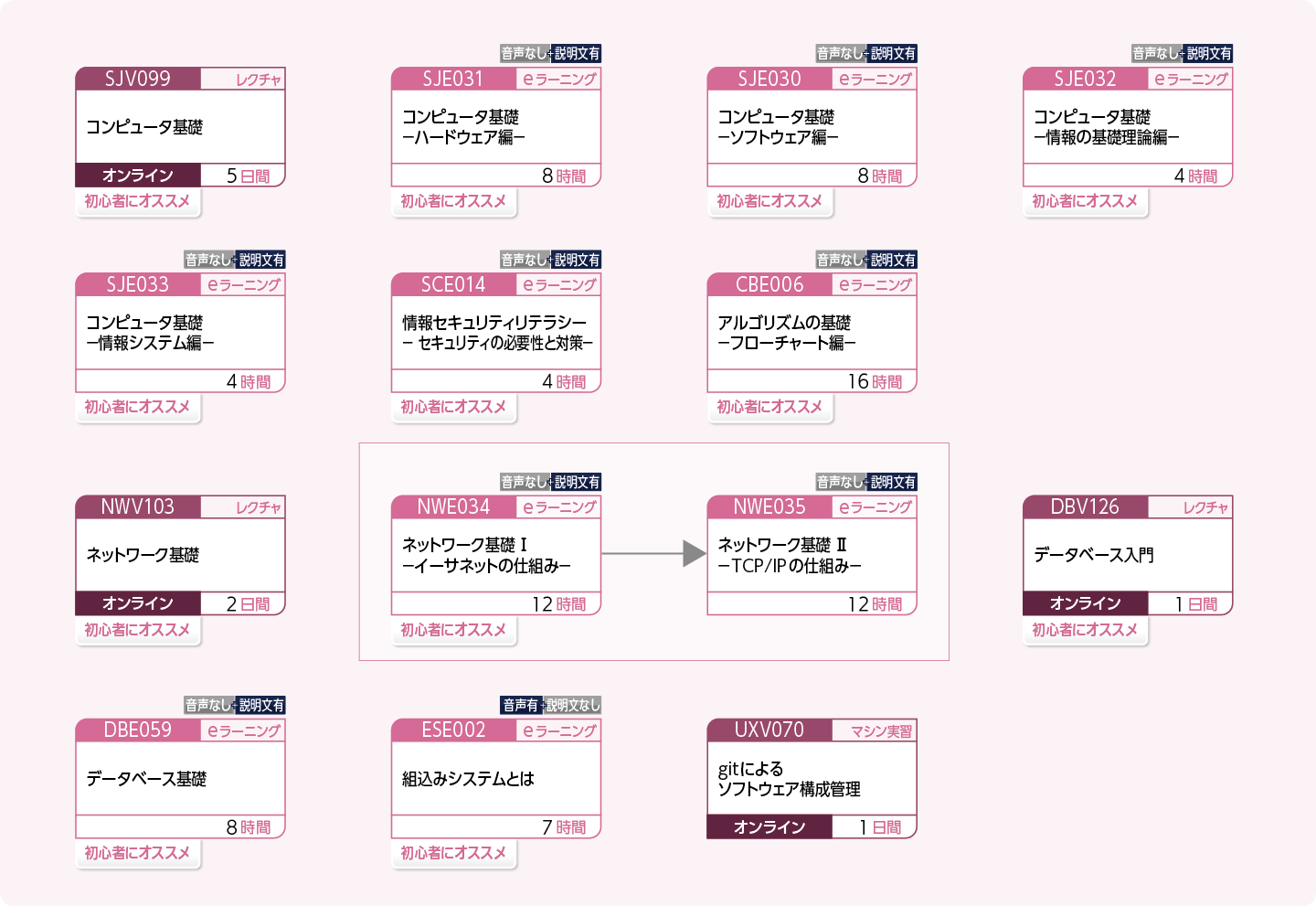Click 初心者にオススメ tag under SCE014
The width and height of the screenshot is (1316, 906).
click(x=453, y=407)
